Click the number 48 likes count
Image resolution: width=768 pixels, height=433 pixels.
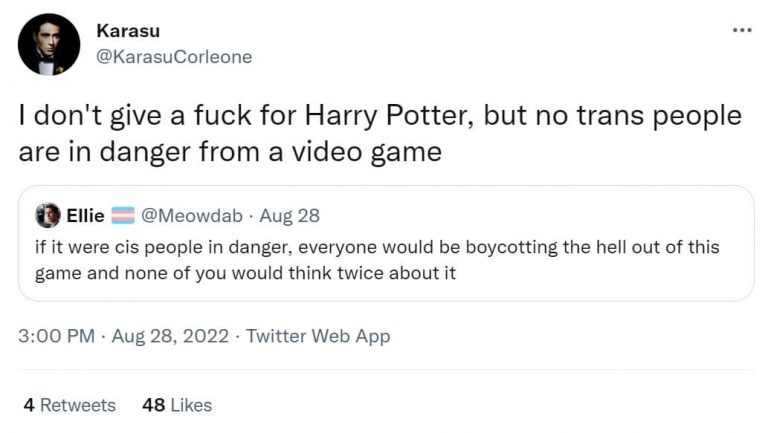[x=153, y=405]
